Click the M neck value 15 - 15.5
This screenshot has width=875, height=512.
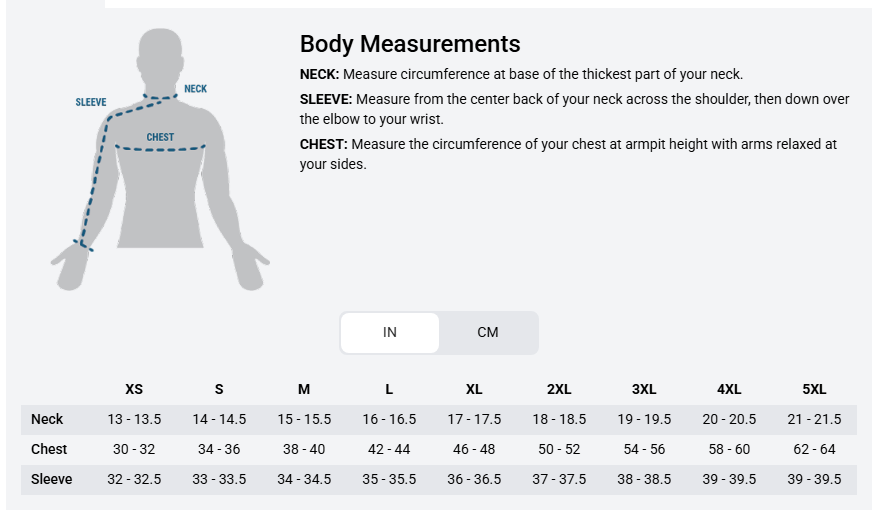[304, 419]
